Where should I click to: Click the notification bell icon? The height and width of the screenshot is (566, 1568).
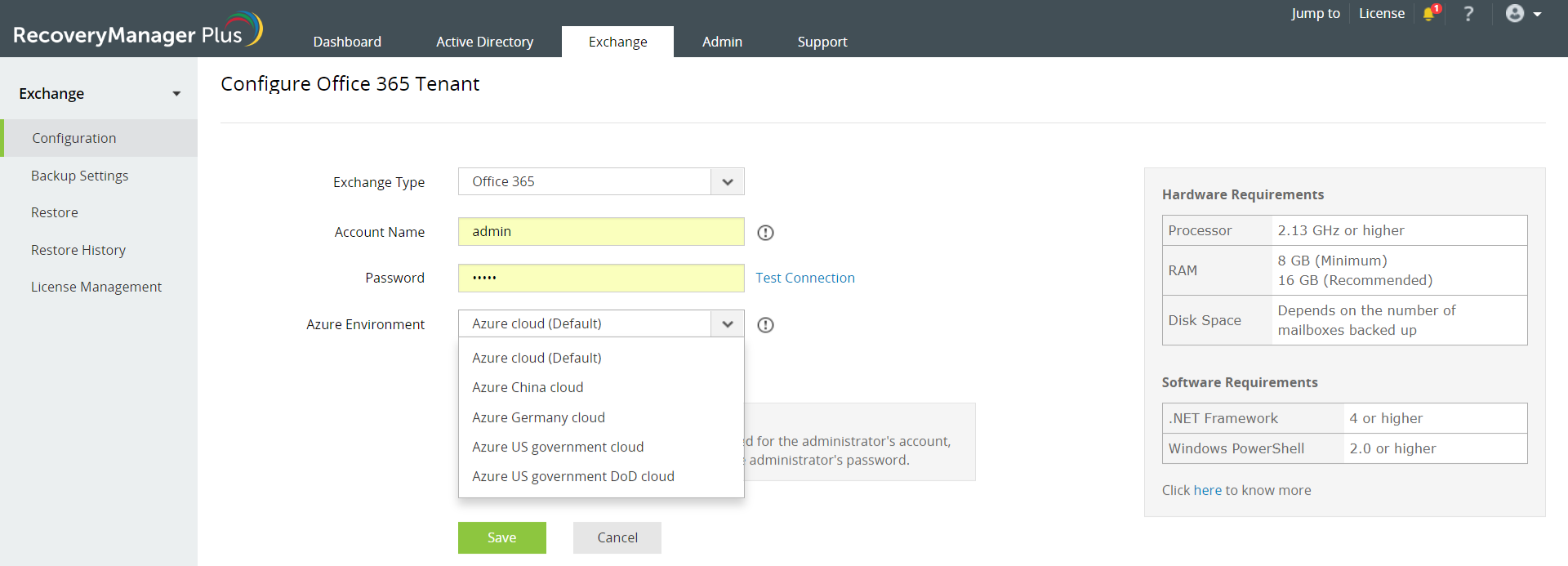[1429, 14]
